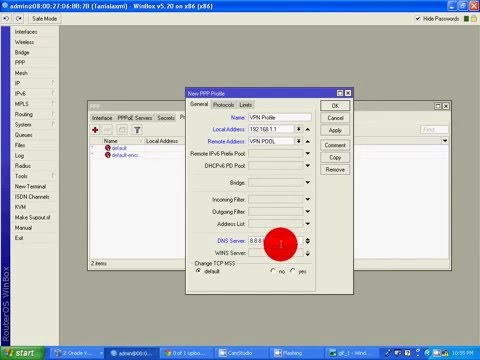Expand Remote IPv6 Prefix Pool field

pyautogui.click(x=308, y=153)
